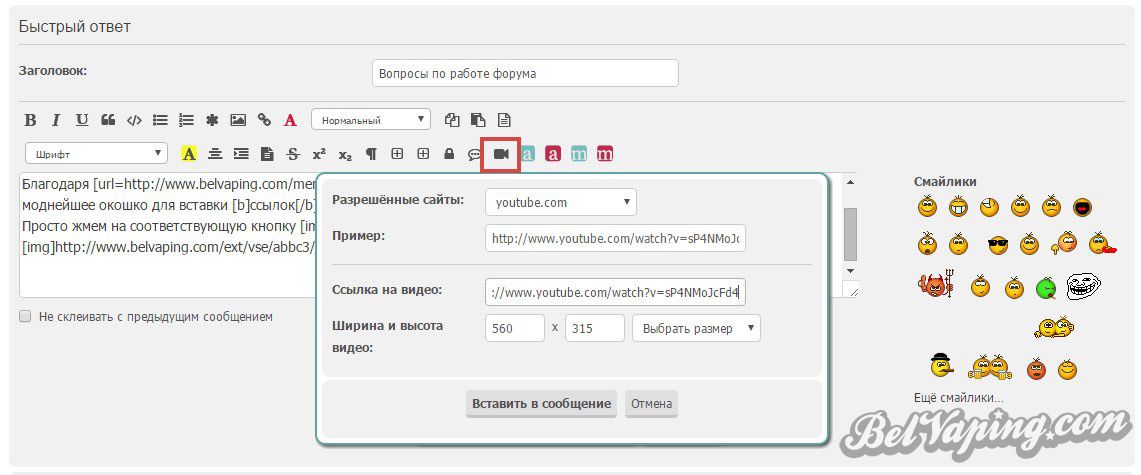1141x475 pixels.
Task: Center-align the text
Action: point(215,153)
